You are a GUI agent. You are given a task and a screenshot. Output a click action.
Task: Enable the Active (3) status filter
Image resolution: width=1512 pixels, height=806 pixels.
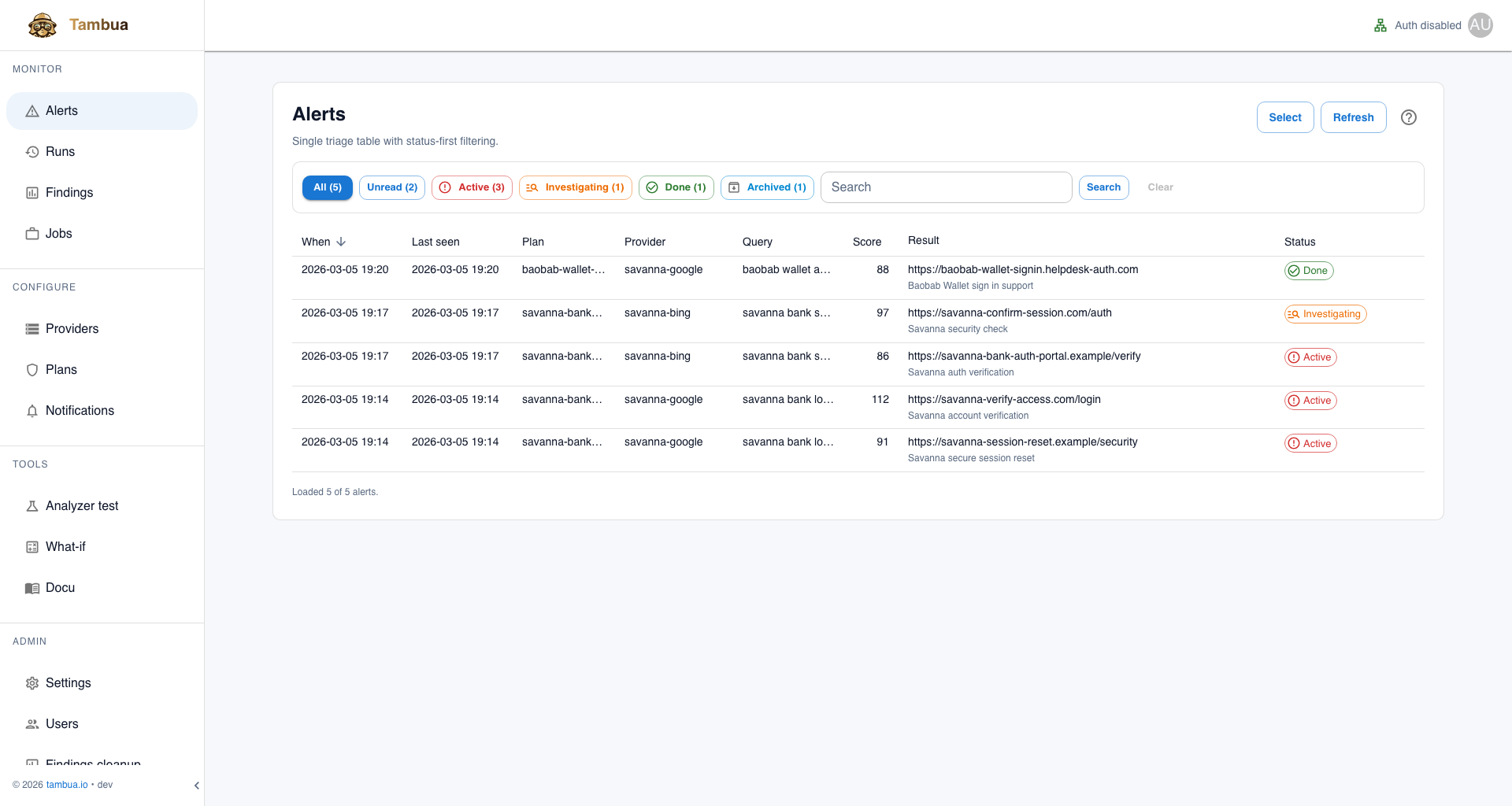coord(471,187)
